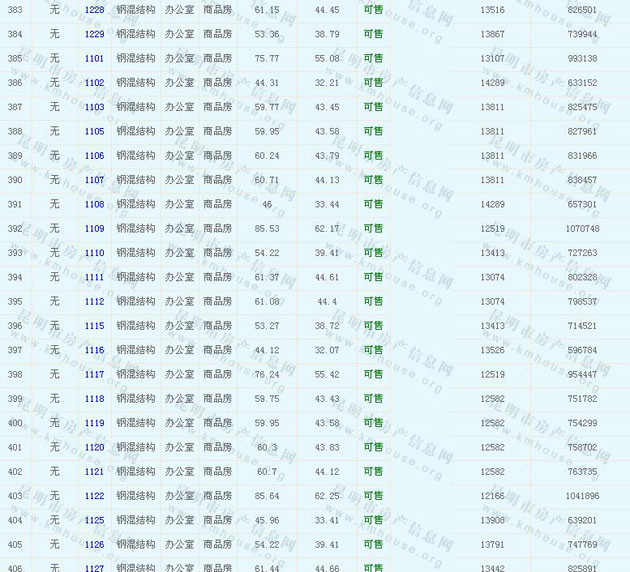Select row number 398 cell
The height and width of the screenshot is (572, 630).
click(x=15, y=375)
